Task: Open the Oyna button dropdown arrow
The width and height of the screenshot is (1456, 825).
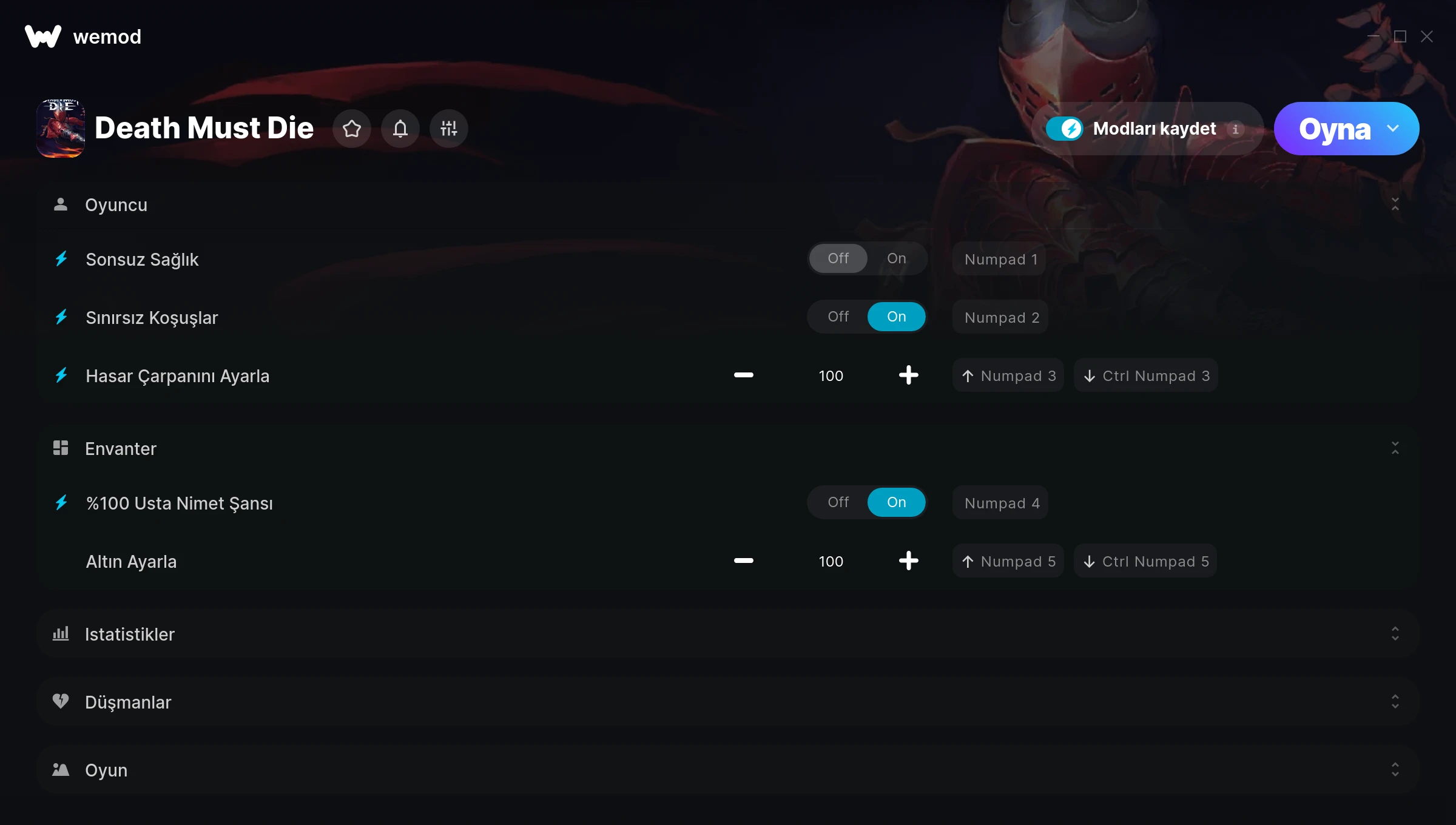Action: (x=1393, y=129)
